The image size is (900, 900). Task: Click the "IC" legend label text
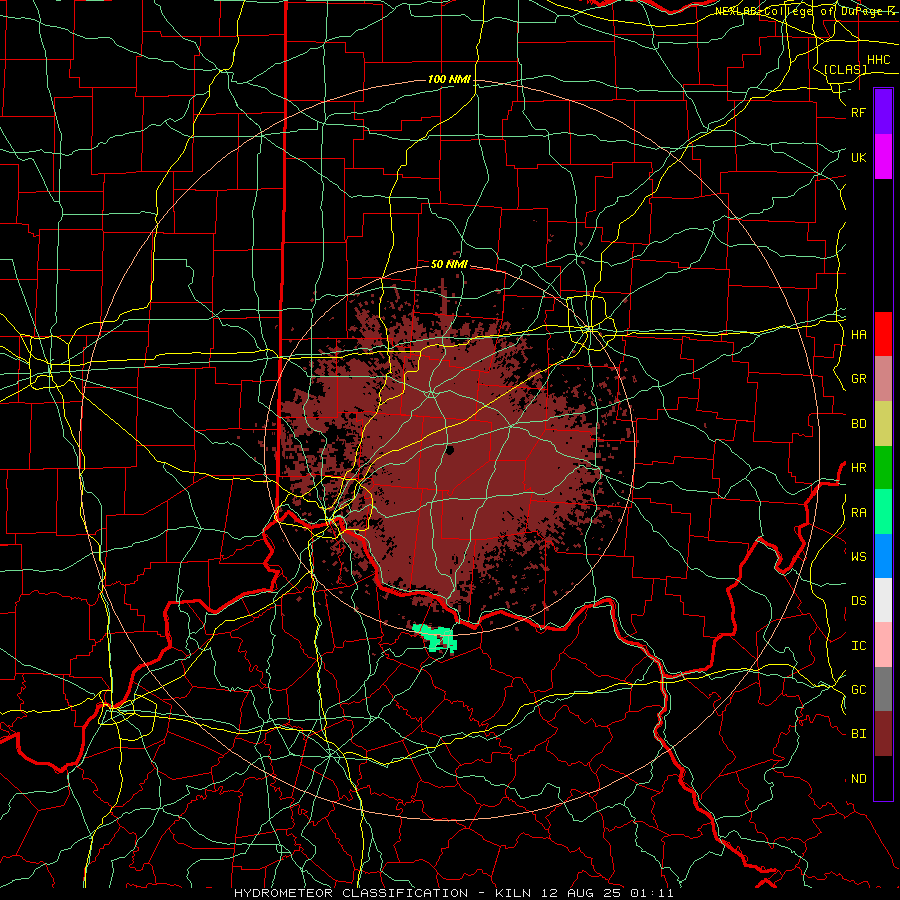[858, 645]
